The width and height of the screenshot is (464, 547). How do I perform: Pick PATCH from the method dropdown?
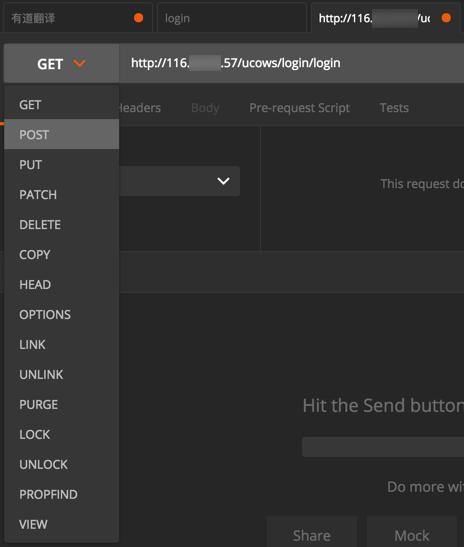[61, 195]
